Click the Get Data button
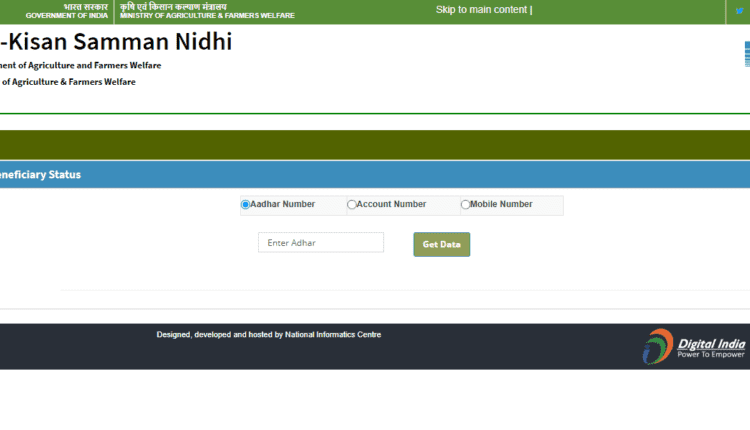Screen dimensions: 750x430 click(x=441, y=244)
